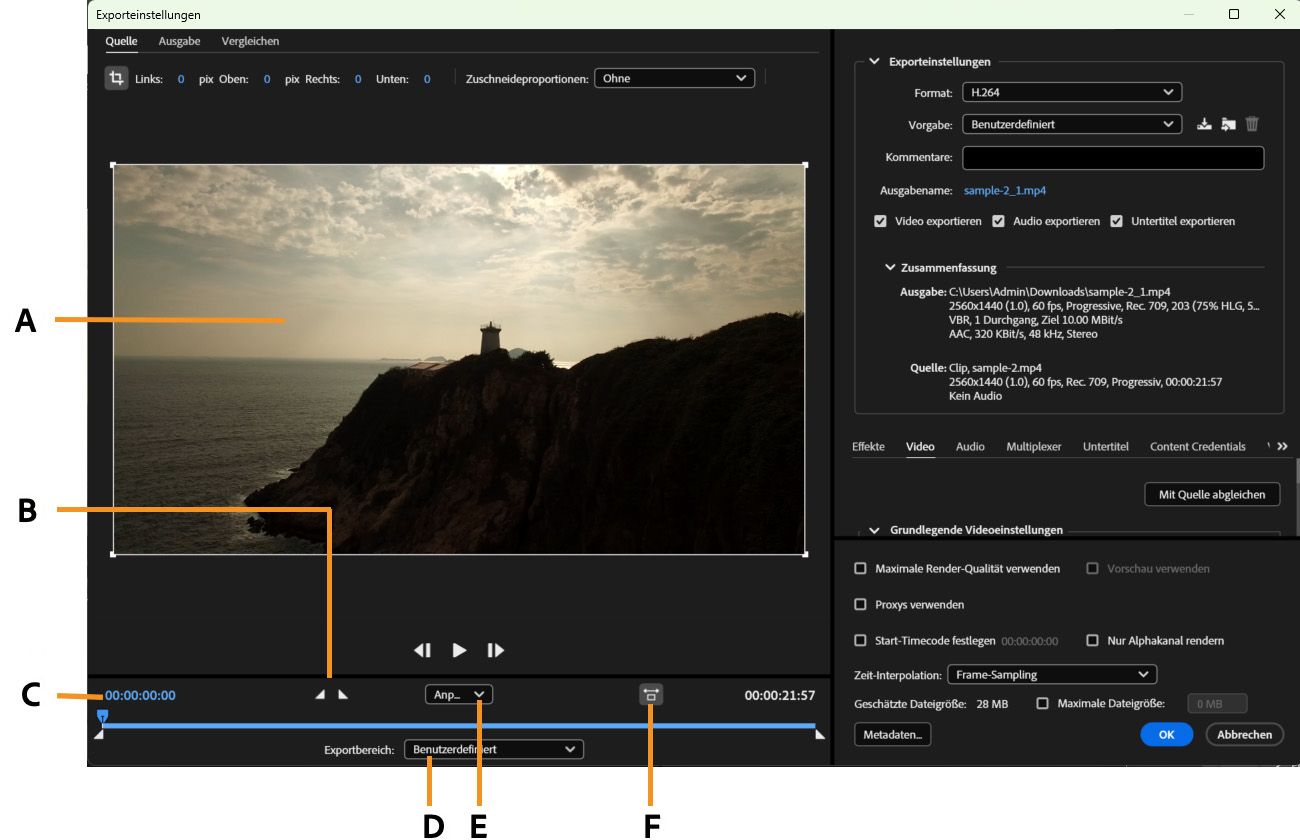The height and width of the screenshot is (840, 1300).
Task: Click the Mit Quelle abgleichen button
Action: click(x=1212, y=494)
